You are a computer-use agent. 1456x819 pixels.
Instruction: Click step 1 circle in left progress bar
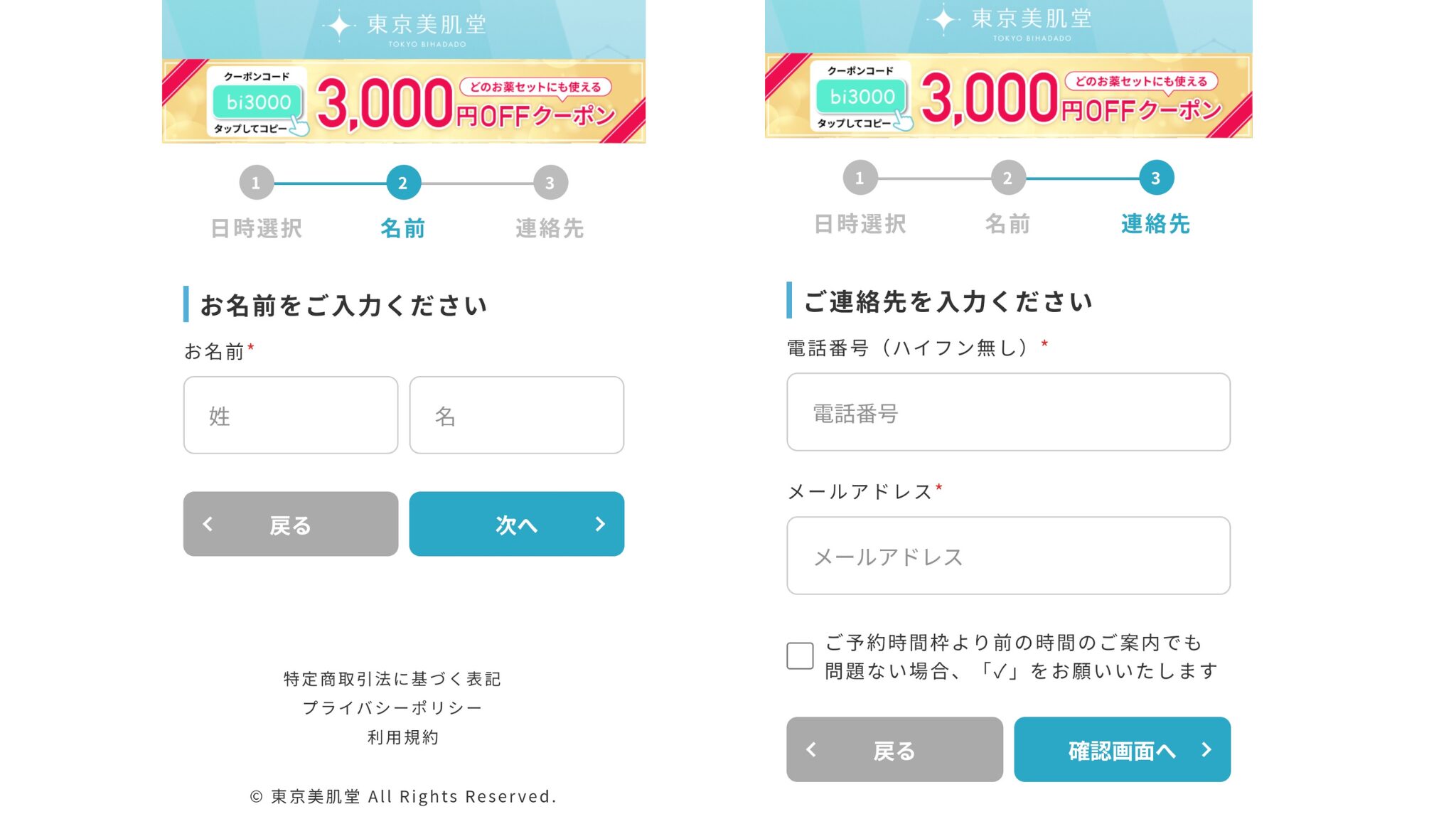point(256,183)
